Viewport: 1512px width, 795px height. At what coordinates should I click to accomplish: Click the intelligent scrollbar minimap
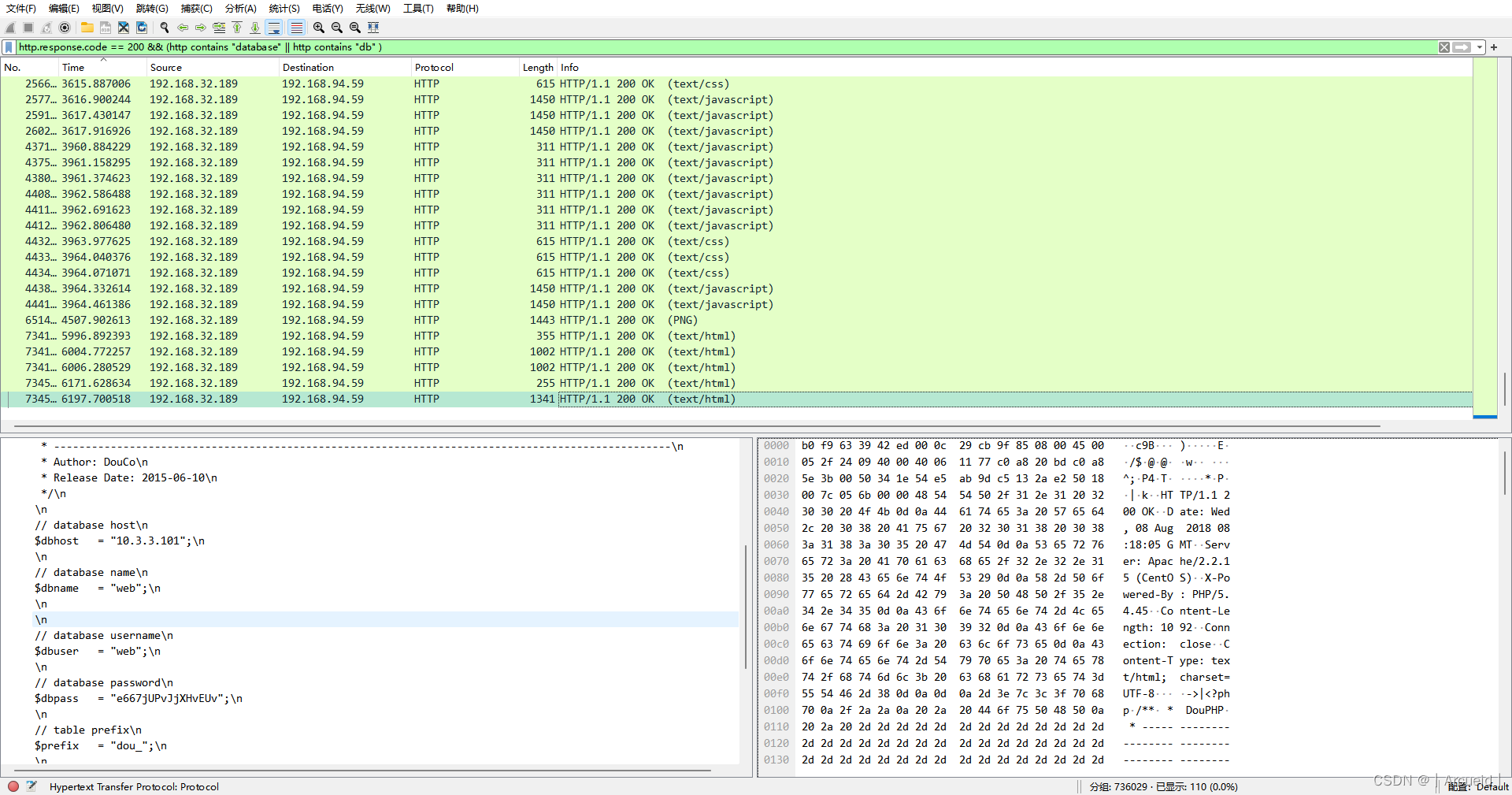[x=1484, y=238]
